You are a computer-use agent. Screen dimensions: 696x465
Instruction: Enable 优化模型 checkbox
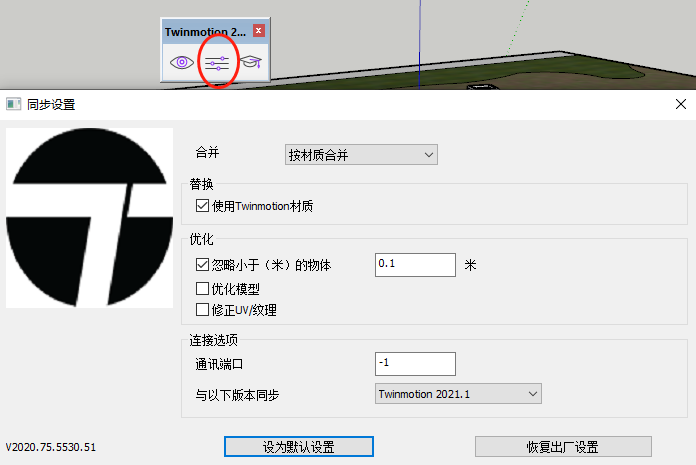click(x=202, y=288)
